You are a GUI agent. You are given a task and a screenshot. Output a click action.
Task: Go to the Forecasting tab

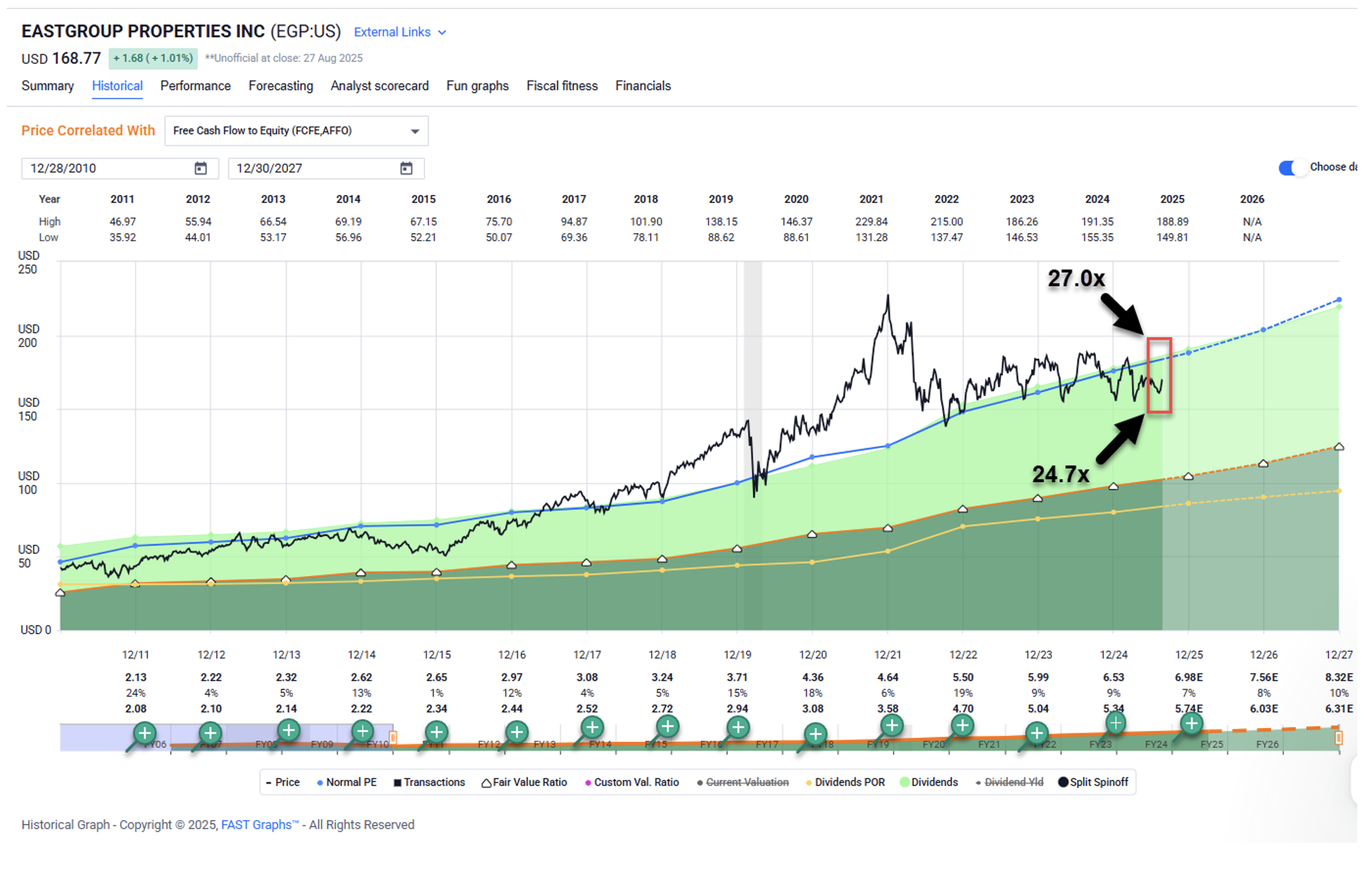coord(281,86)
